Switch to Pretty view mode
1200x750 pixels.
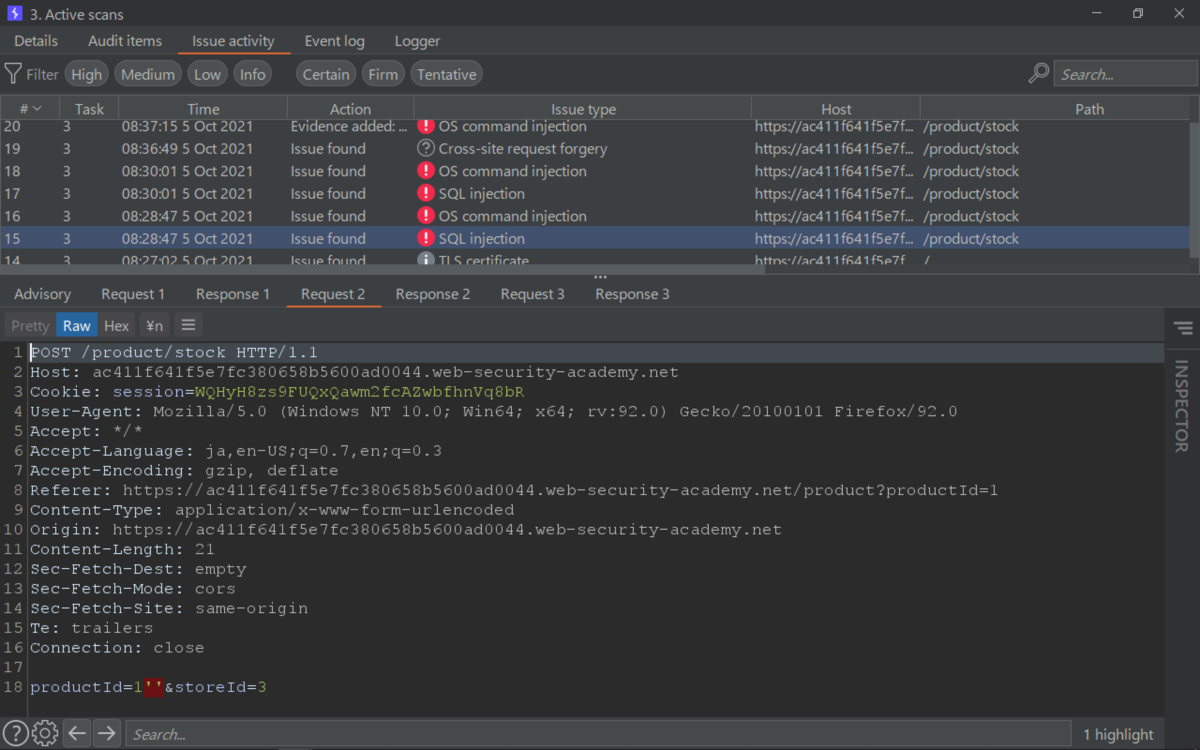30,325
